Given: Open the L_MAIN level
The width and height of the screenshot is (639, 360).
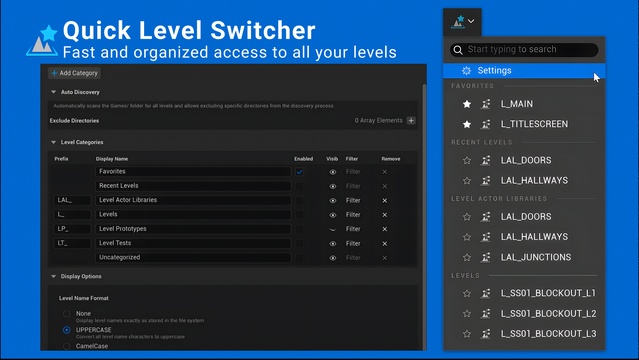Looking at the screenshot, I should point(516,104).
